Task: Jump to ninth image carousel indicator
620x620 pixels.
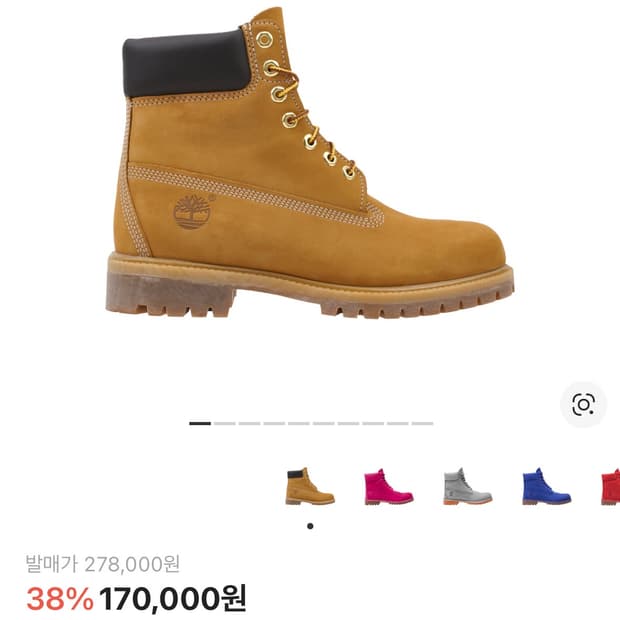Action: [x=398, y=423]
